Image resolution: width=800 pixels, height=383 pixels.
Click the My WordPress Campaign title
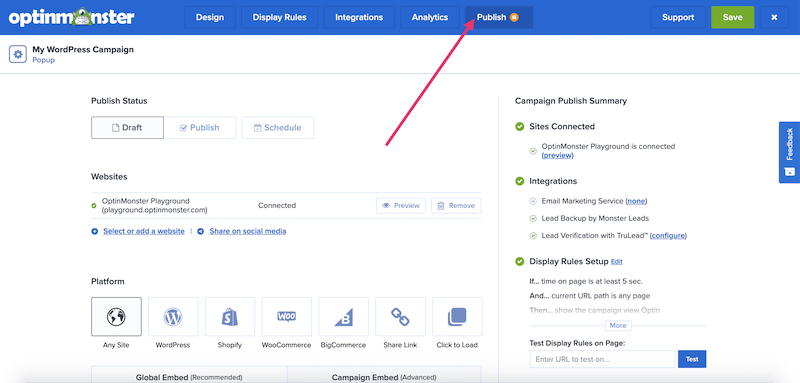(83, 49)
